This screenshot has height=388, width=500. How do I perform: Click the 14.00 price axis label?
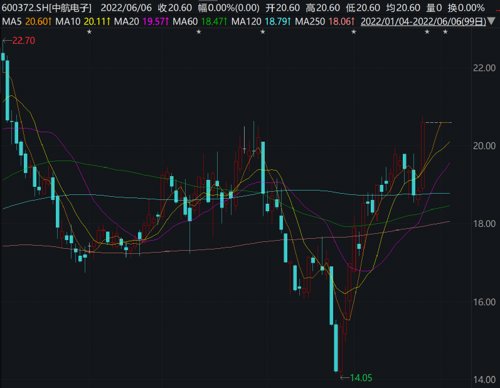(484, 379)
